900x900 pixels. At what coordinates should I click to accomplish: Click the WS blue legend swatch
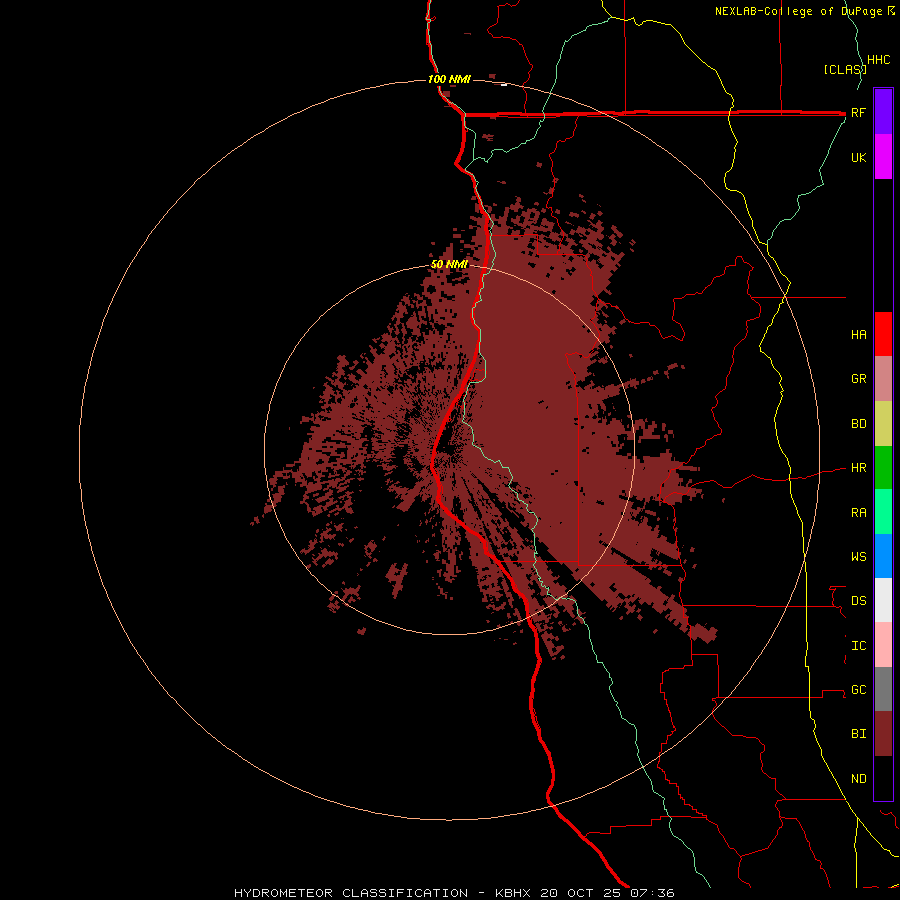click(883, 556)
